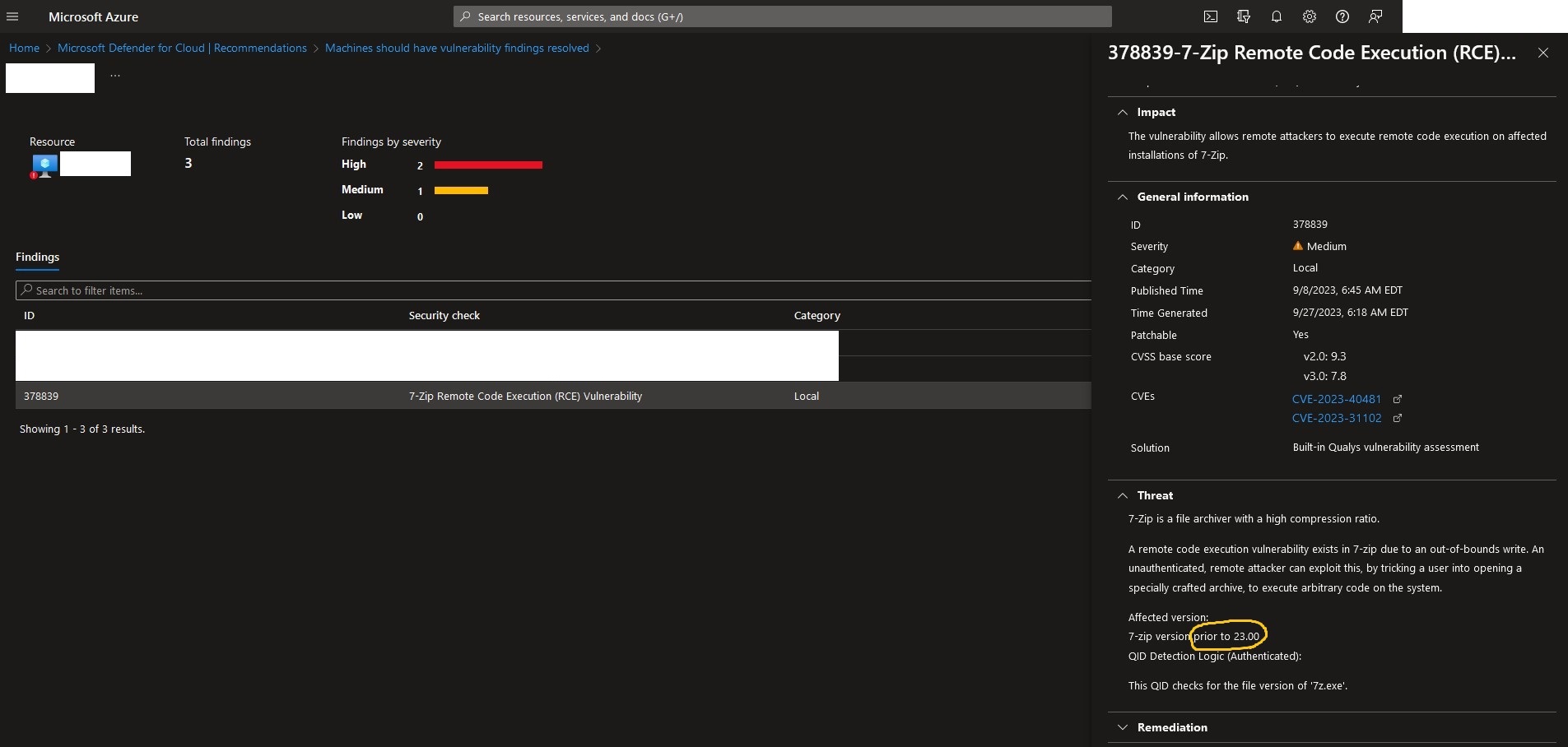Open the Help menu
Image resolution: width=1568 pixels, height=747 pixels.
coord(1342,16)
